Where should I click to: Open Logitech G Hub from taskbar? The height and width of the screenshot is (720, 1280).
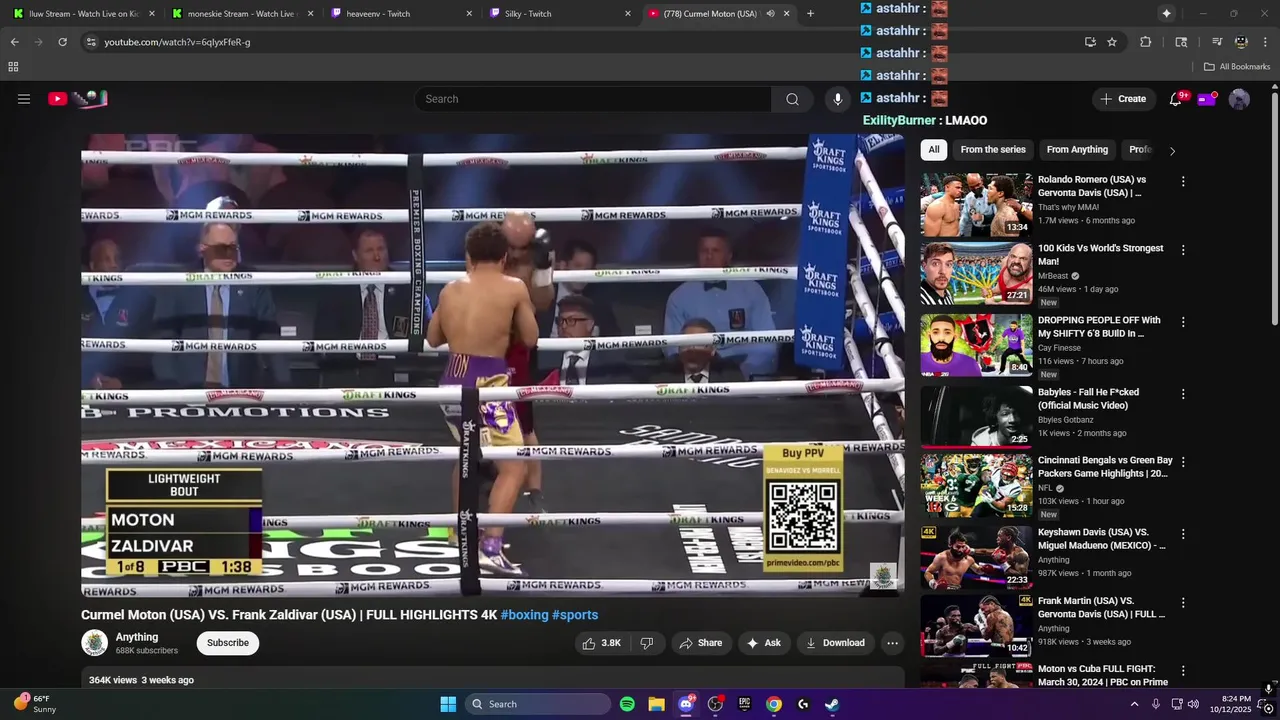(803, 704)
